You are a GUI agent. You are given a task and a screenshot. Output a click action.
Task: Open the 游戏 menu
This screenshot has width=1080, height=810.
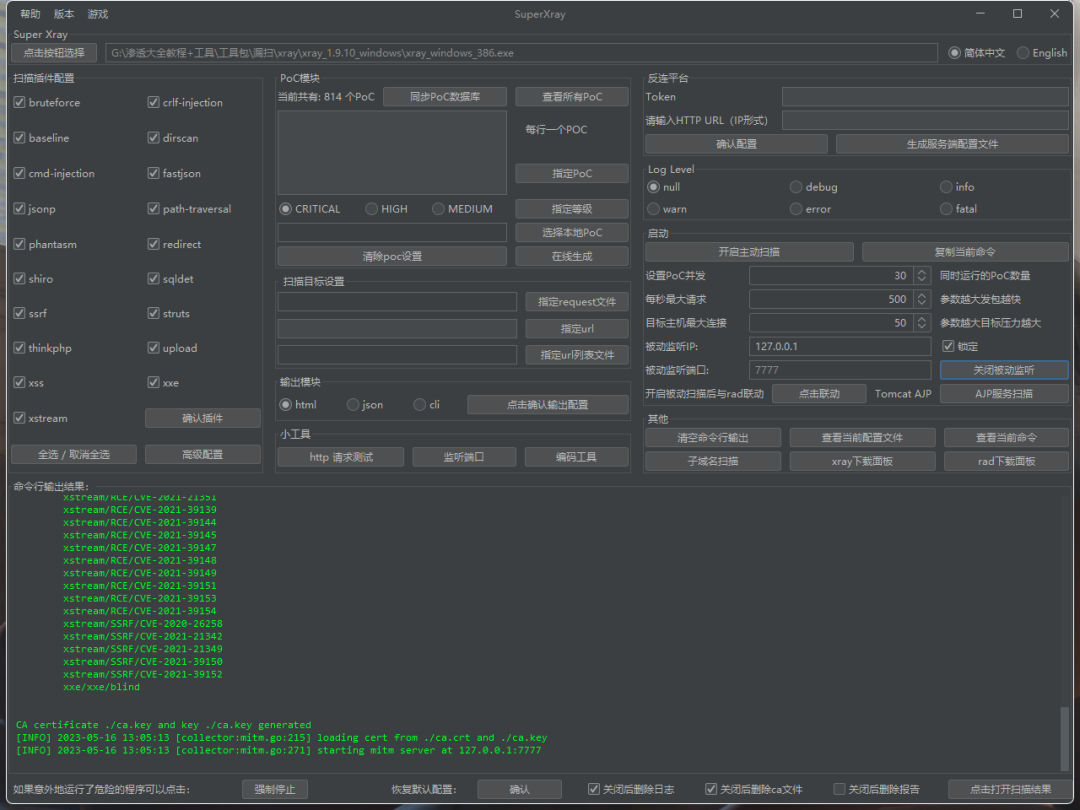[97, 14]
